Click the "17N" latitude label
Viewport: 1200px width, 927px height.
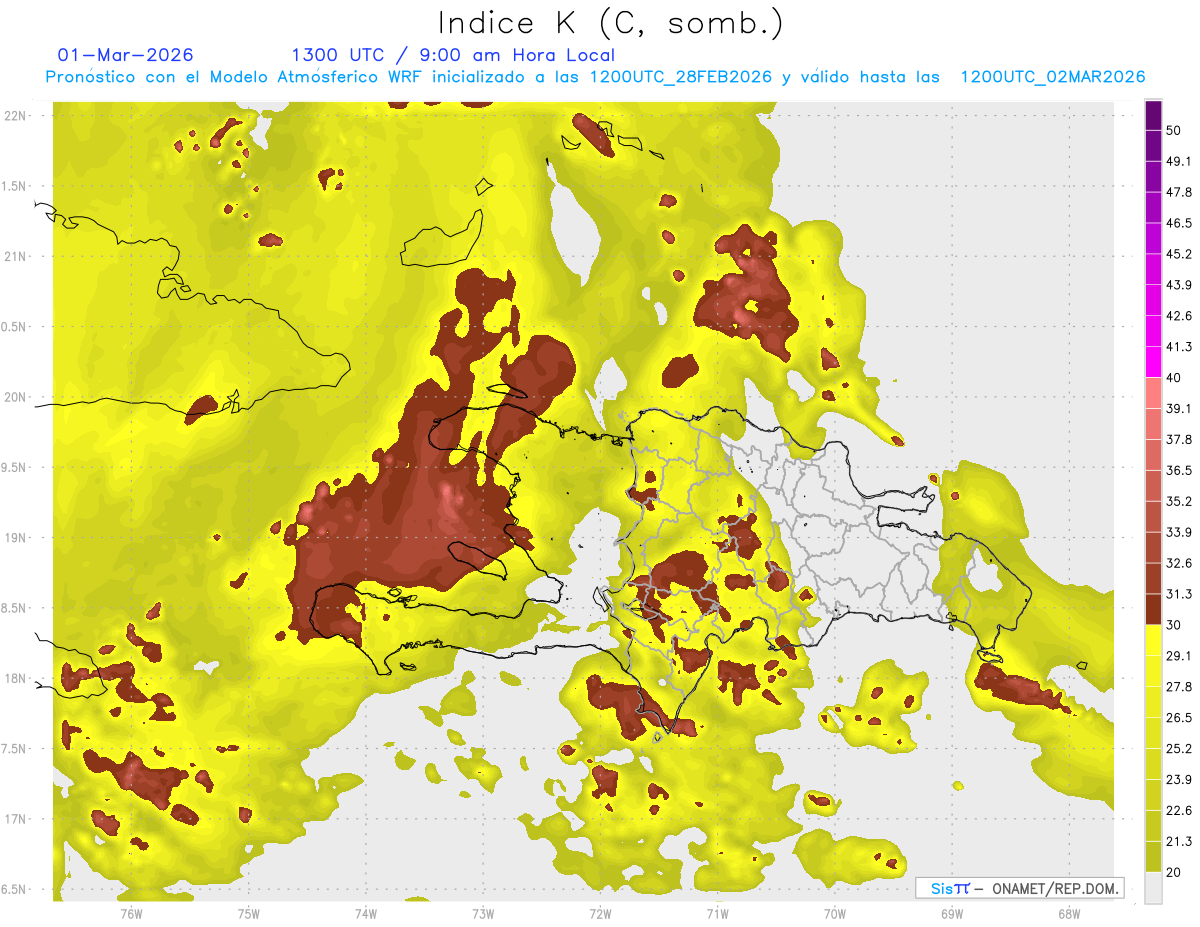tap(15, 819)
